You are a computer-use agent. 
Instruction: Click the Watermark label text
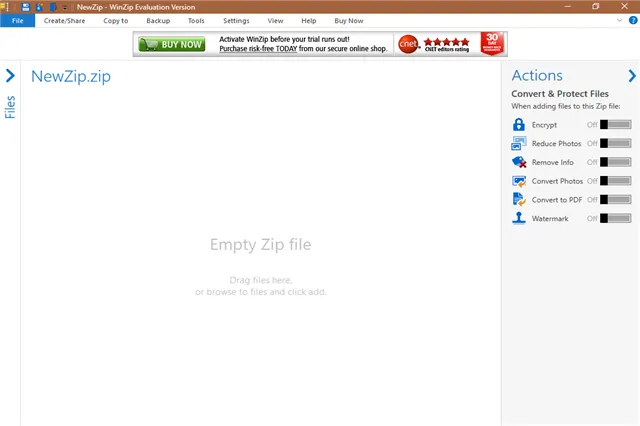(x=550, y=219)
